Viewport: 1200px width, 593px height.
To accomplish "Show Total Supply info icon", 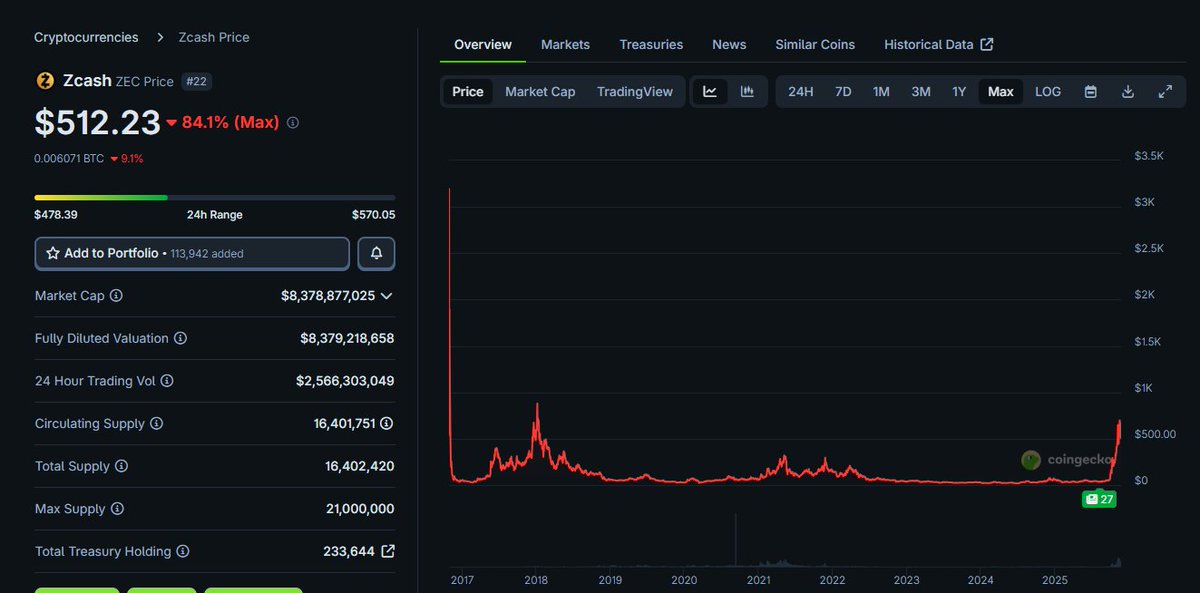I will 121,466.
